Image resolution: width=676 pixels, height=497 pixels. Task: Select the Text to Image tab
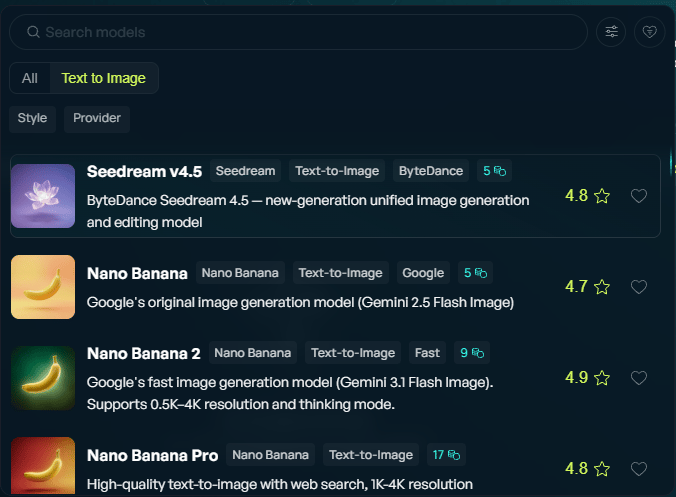tap(103, 78)
